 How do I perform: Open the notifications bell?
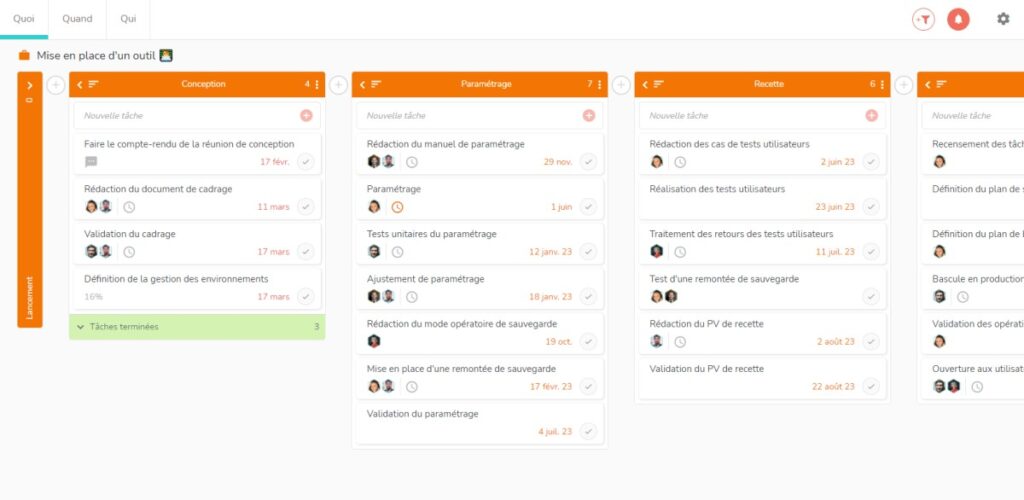[958, 20]
